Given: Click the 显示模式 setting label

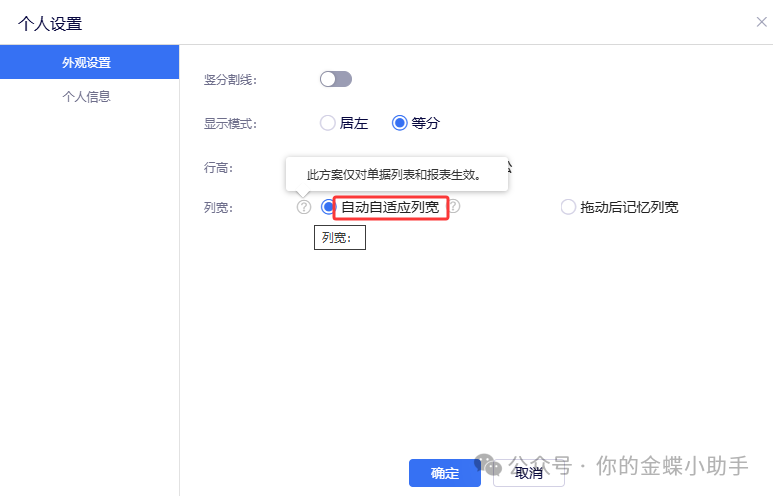Looking at the screenshot, I should point(230,123).
